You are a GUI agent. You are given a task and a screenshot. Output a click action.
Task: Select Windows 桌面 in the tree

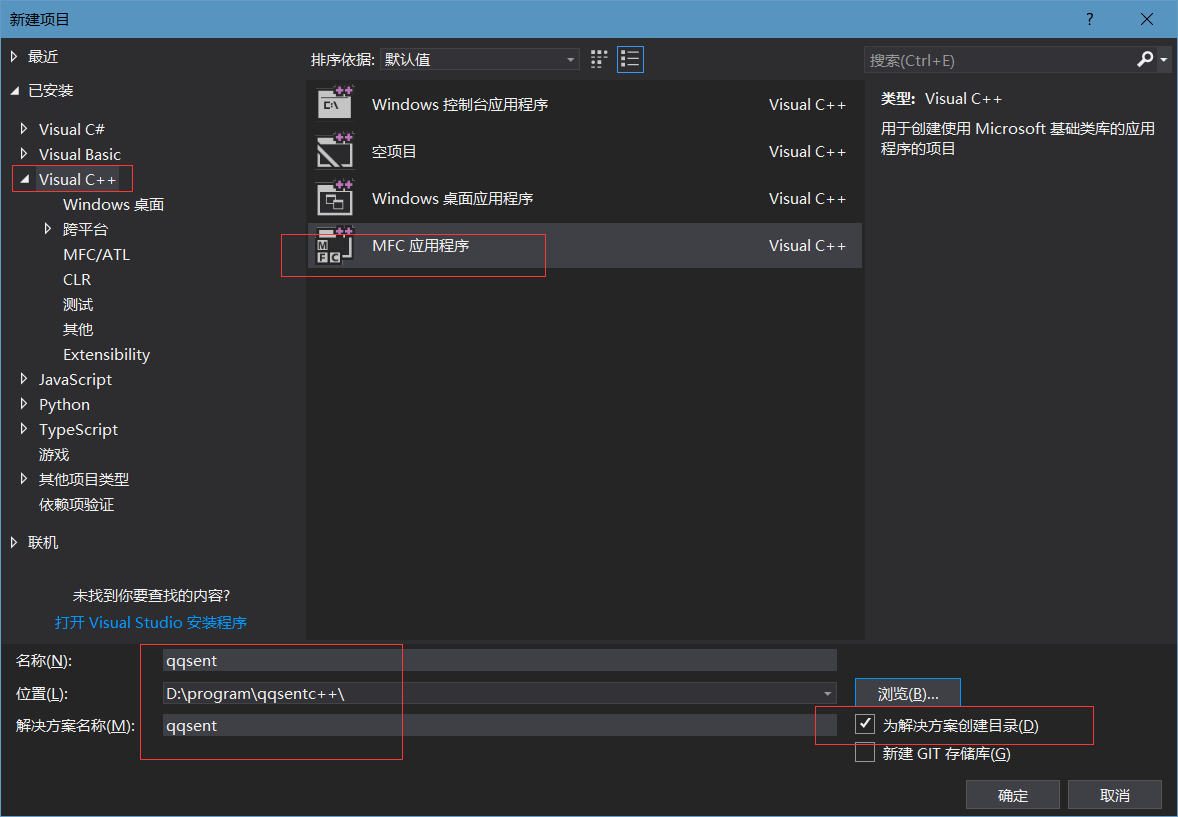[113, 204]
